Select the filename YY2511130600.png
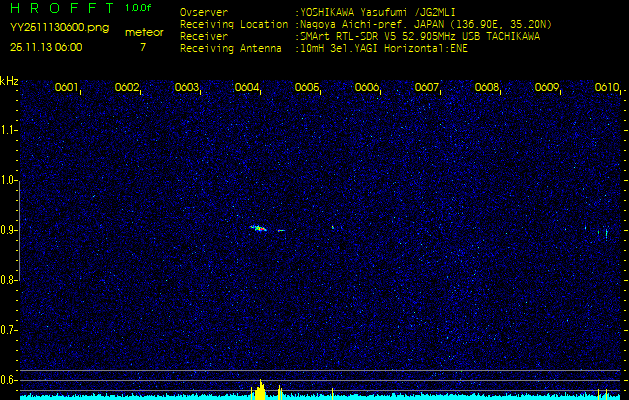 coord(59,28)
